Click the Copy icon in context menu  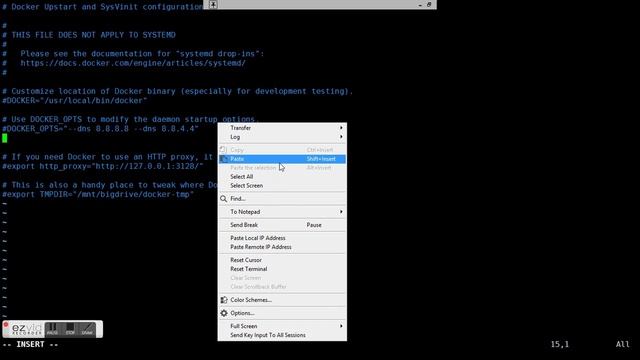223,150
